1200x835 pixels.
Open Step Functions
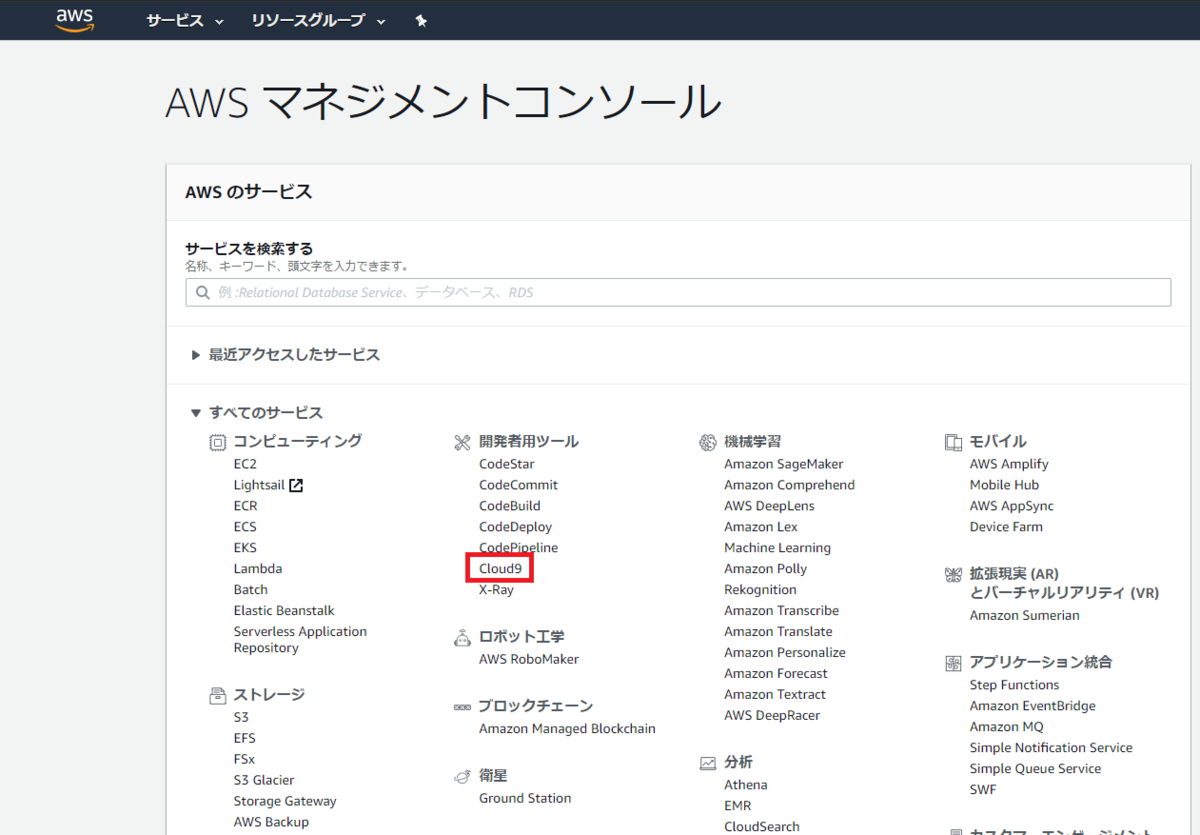pyautogui.click(x=1014, y=685)
